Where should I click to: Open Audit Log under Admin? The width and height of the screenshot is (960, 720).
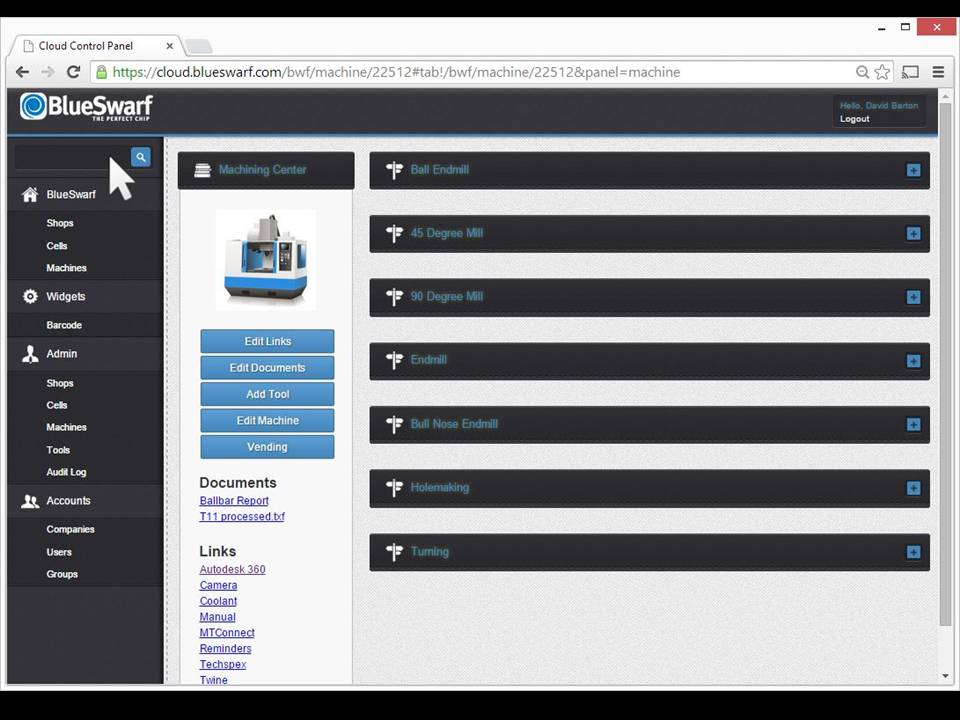pos(66,472)
